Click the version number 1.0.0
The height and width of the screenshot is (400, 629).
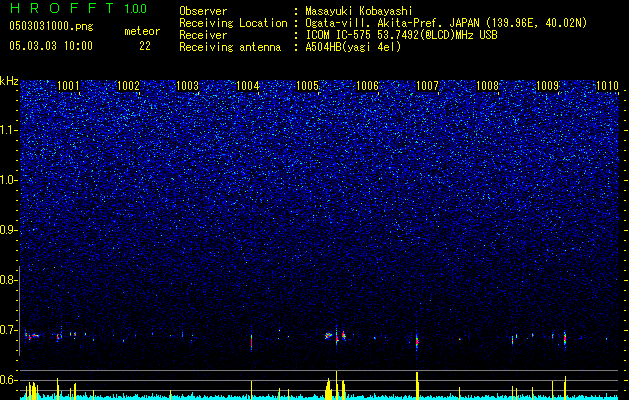click(x=135, y=8)
